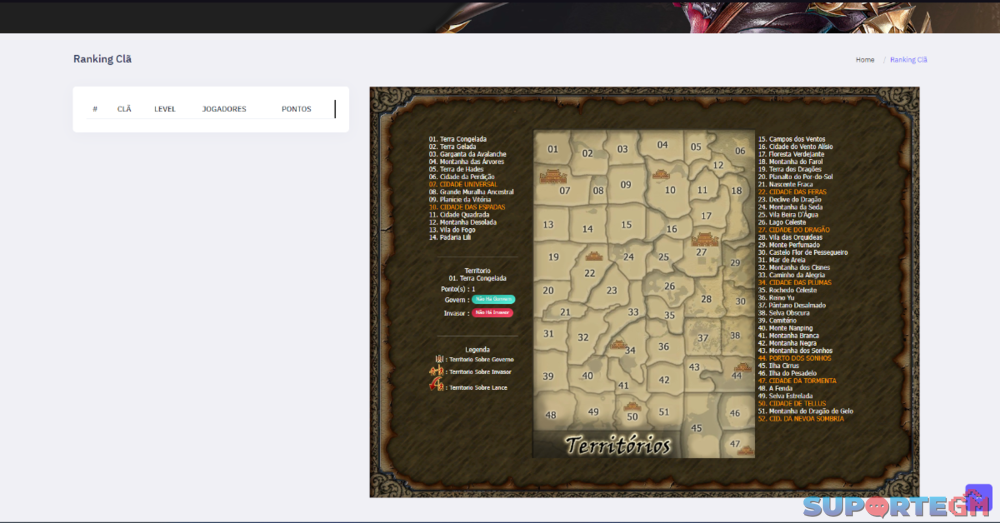Click the Território Sobre Lance legend icon
The height and width of the screenshot is (523, 1000).
(x=437, y=386)
